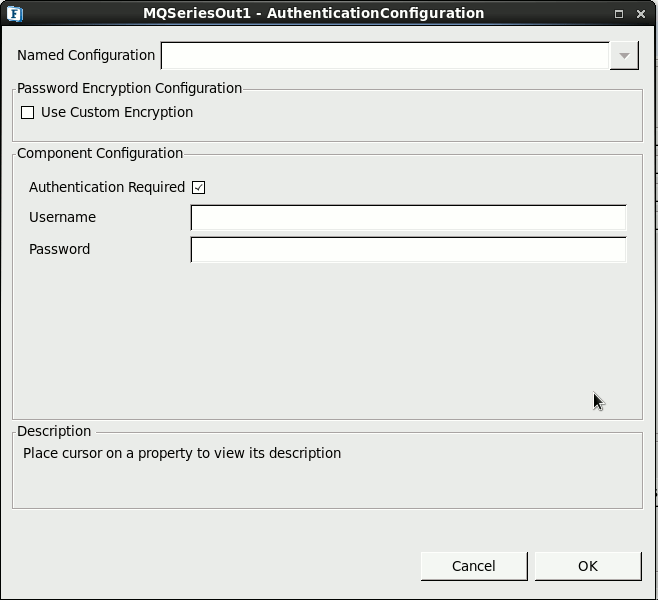Click the Username label
The height and width of the screenshot is (600, 658).
63,217
